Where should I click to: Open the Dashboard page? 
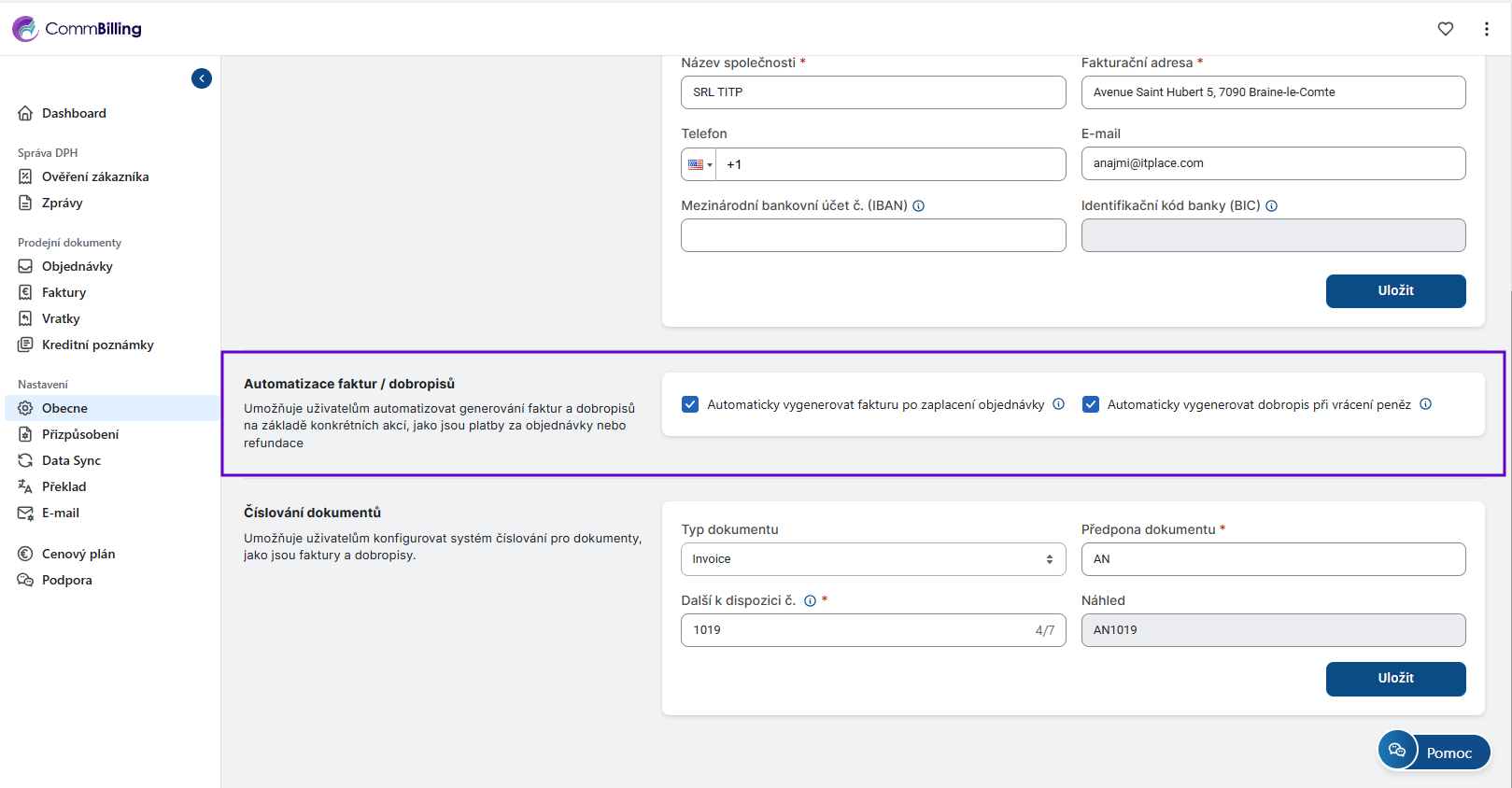(x=74, y=113)
